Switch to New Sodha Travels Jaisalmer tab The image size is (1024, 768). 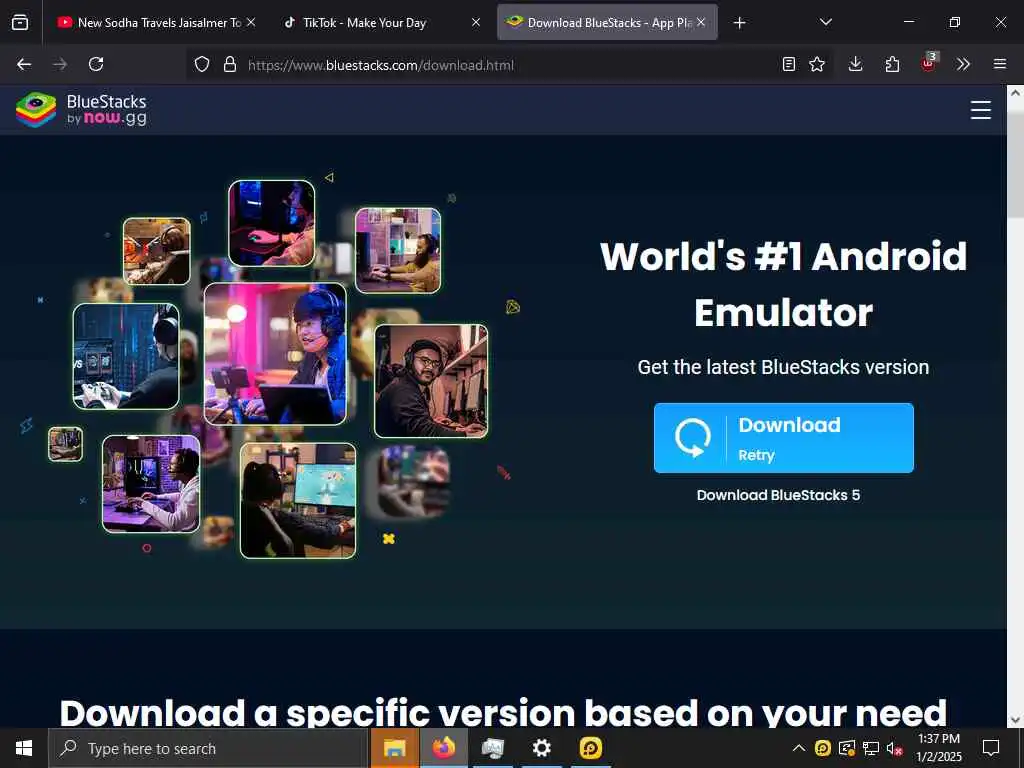(x=157, y=22)
